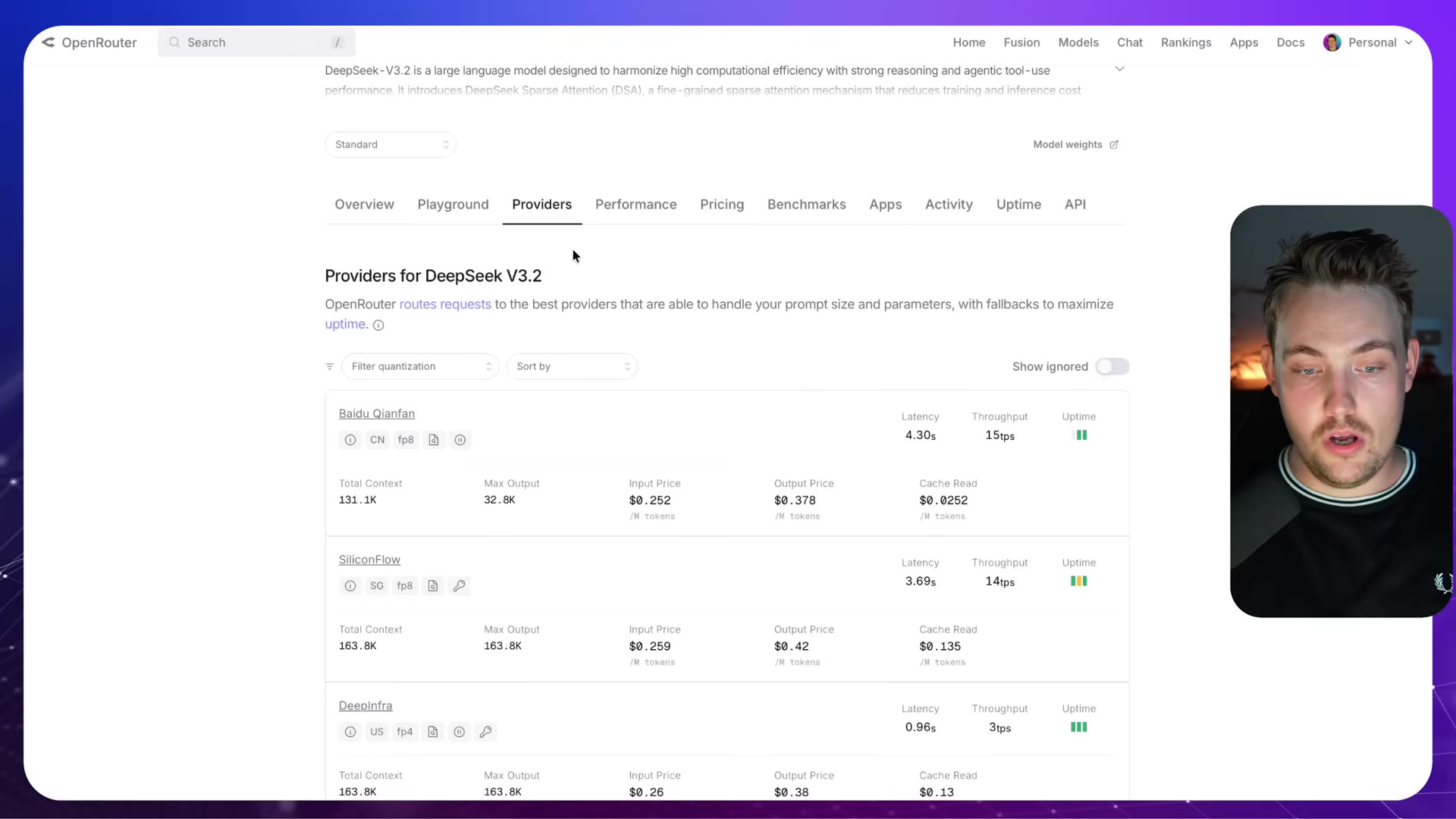Viewport: 1456px width, 819px height.
Task: Click the document icon in the DeepInfra row
Action: (433, 732)
